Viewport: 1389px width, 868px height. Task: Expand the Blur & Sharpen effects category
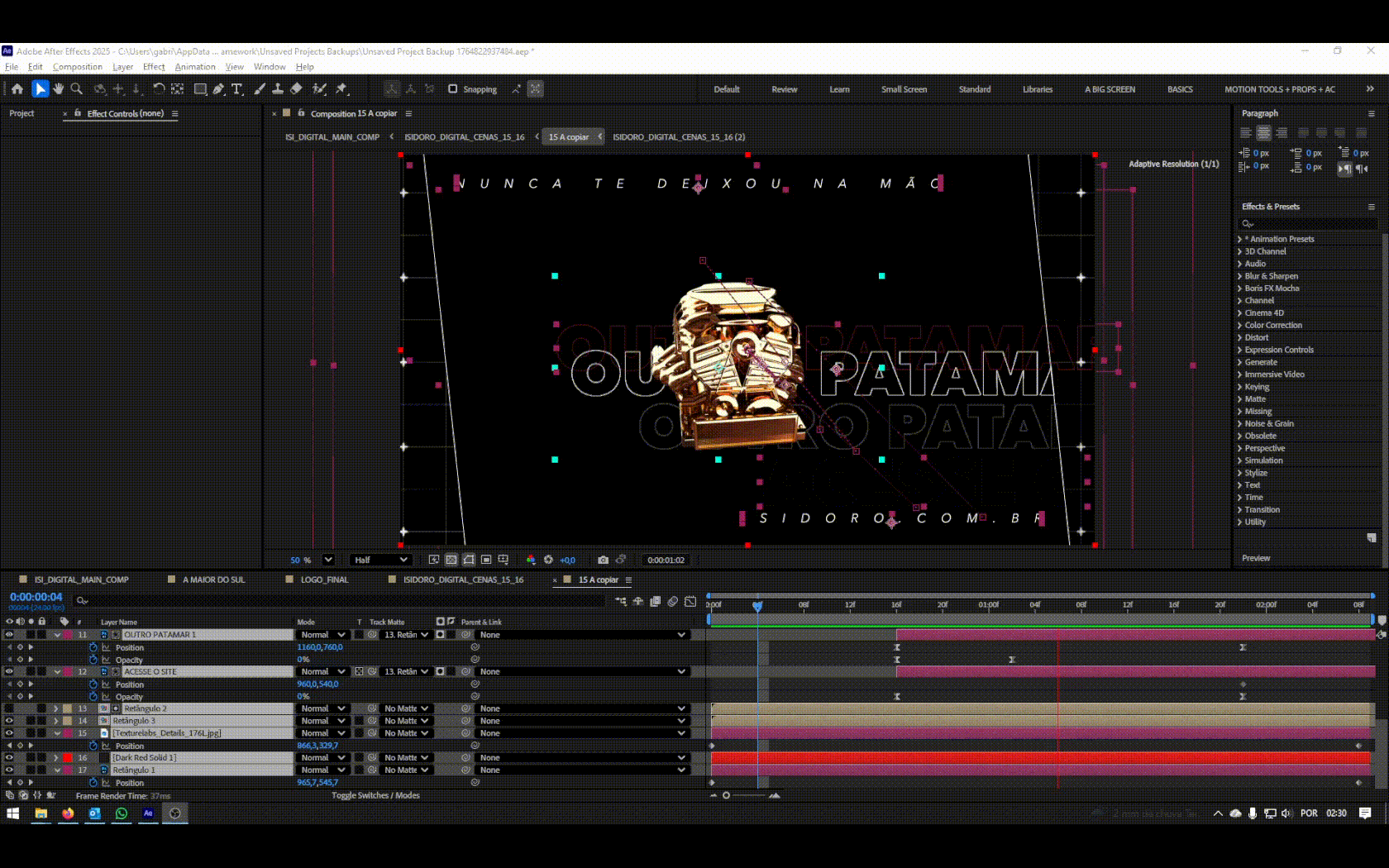click(x=1240, y=276)
